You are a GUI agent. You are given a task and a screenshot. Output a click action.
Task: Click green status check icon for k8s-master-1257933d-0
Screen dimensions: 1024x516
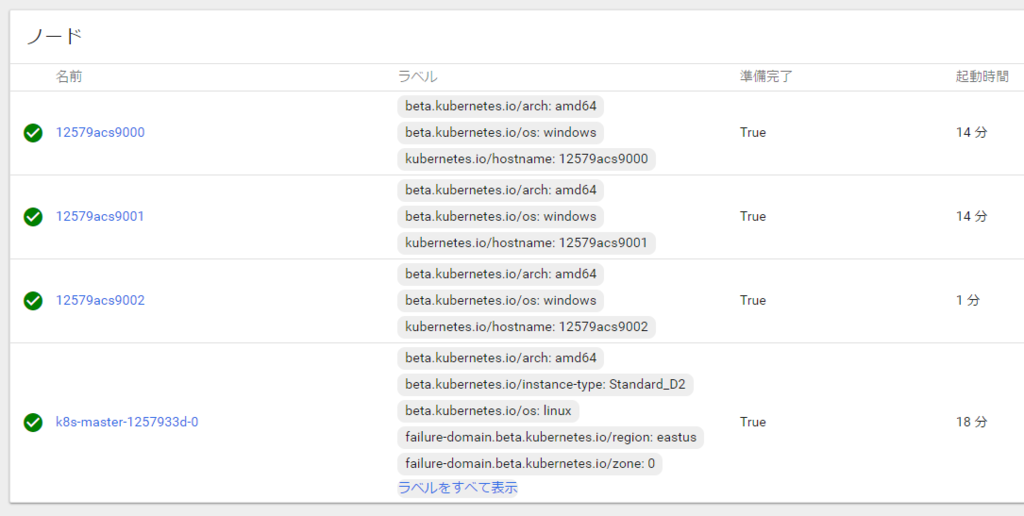(x=33, y=422)
